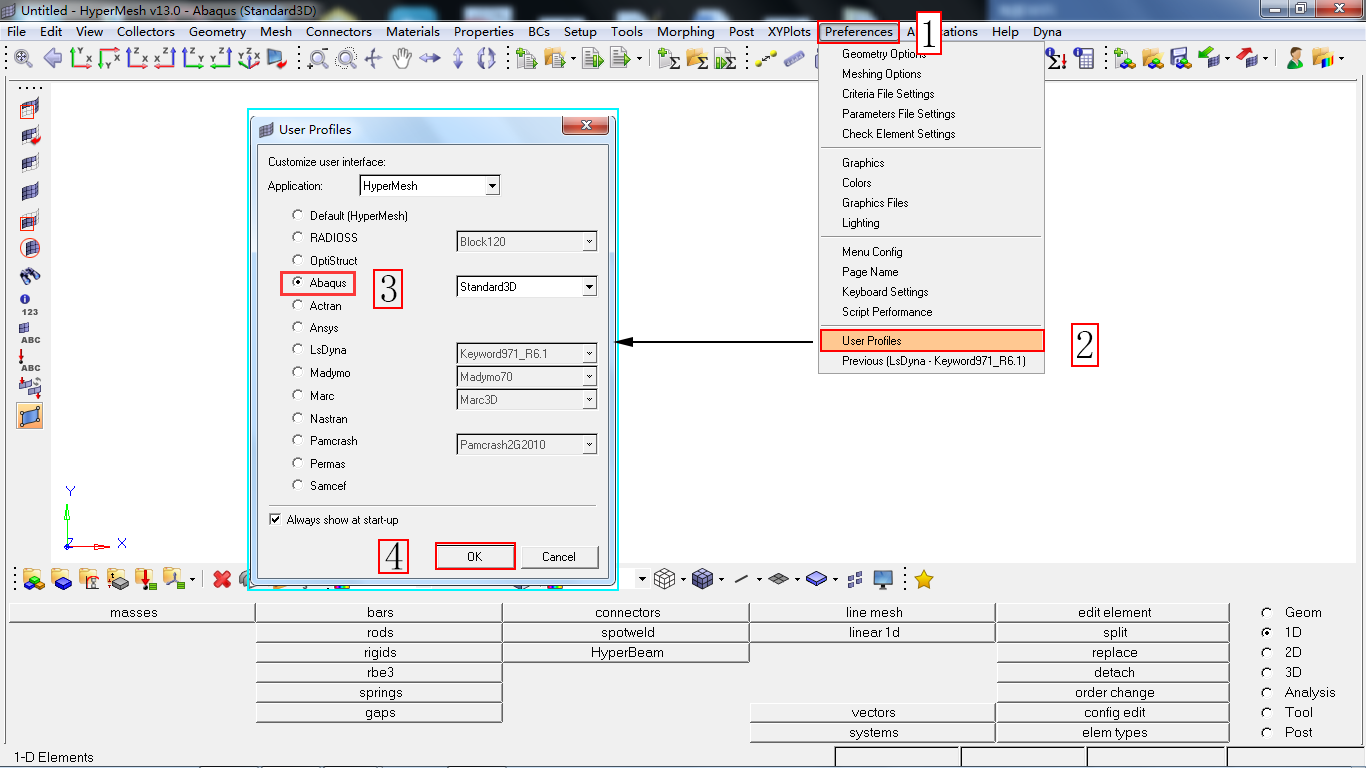Click the calculator icon in the toolbar

[1083, 59]
